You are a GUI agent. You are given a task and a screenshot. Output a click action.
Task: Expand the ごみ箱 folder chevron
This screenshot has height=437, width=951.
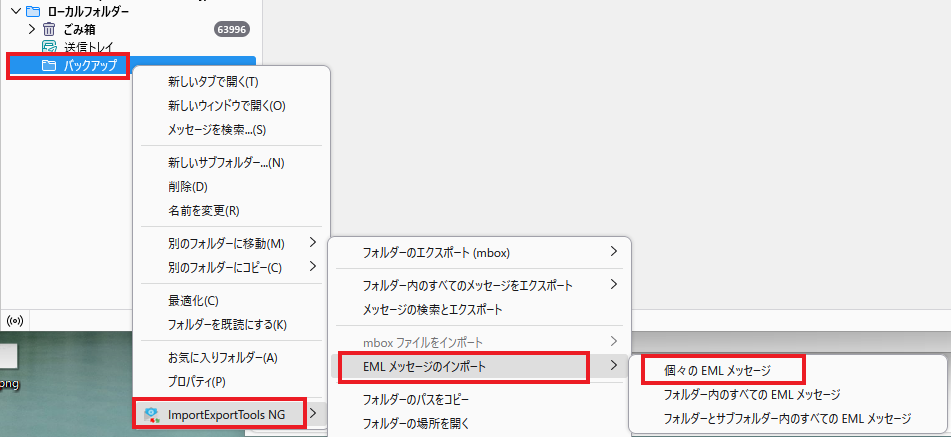tap(32, 28)
